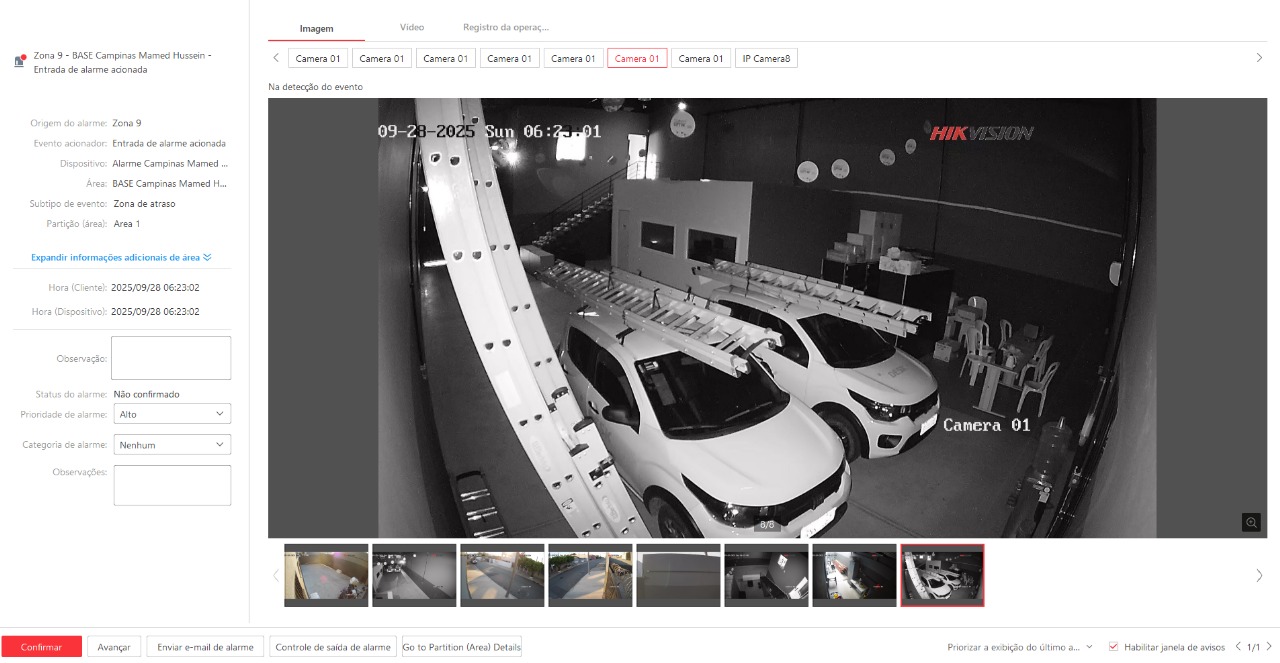Go to next thumbnails with right arrow

[x=1259, y=575]
